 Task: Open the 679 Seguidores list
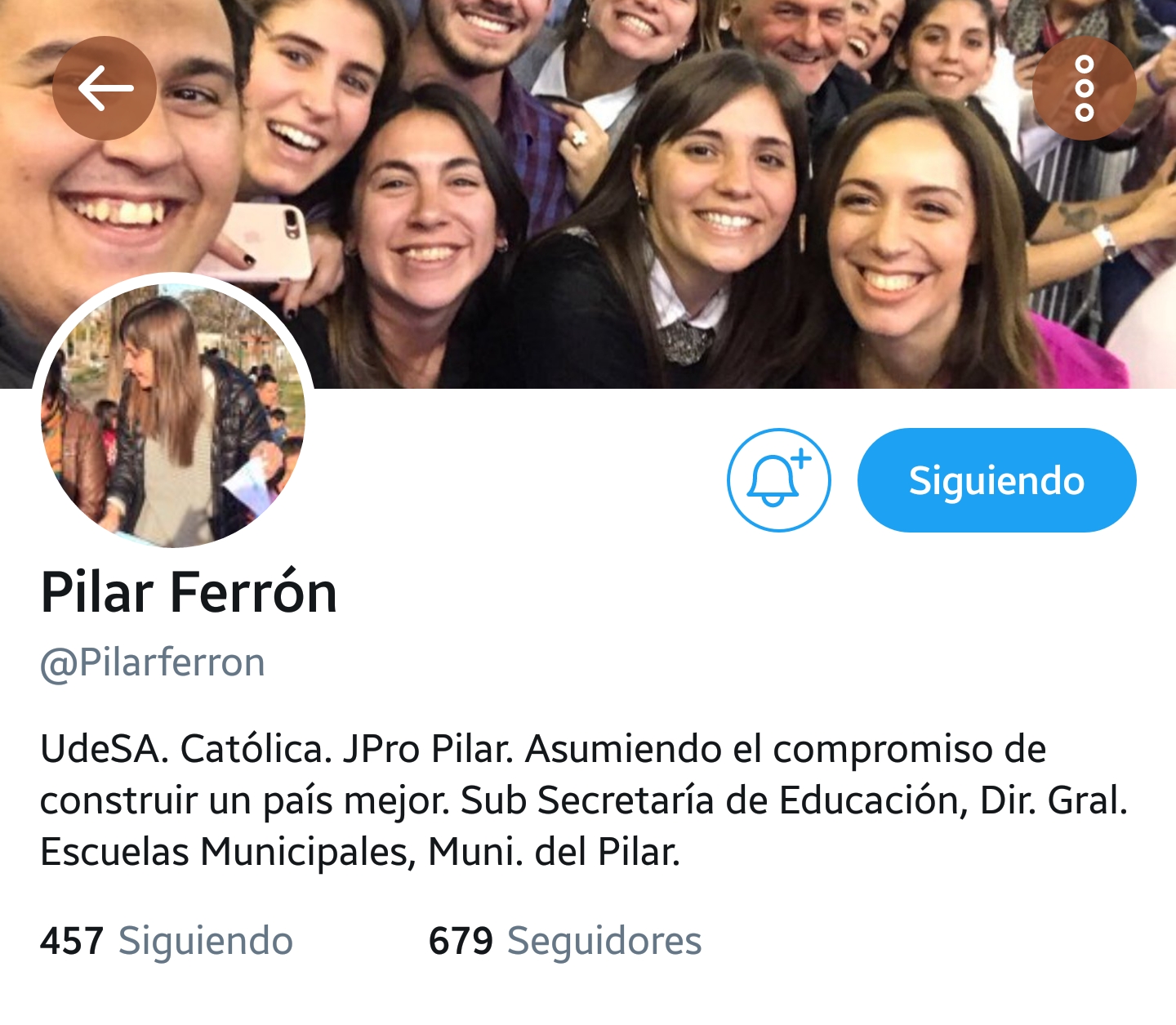pyautogui.click(x=565, y=941)
